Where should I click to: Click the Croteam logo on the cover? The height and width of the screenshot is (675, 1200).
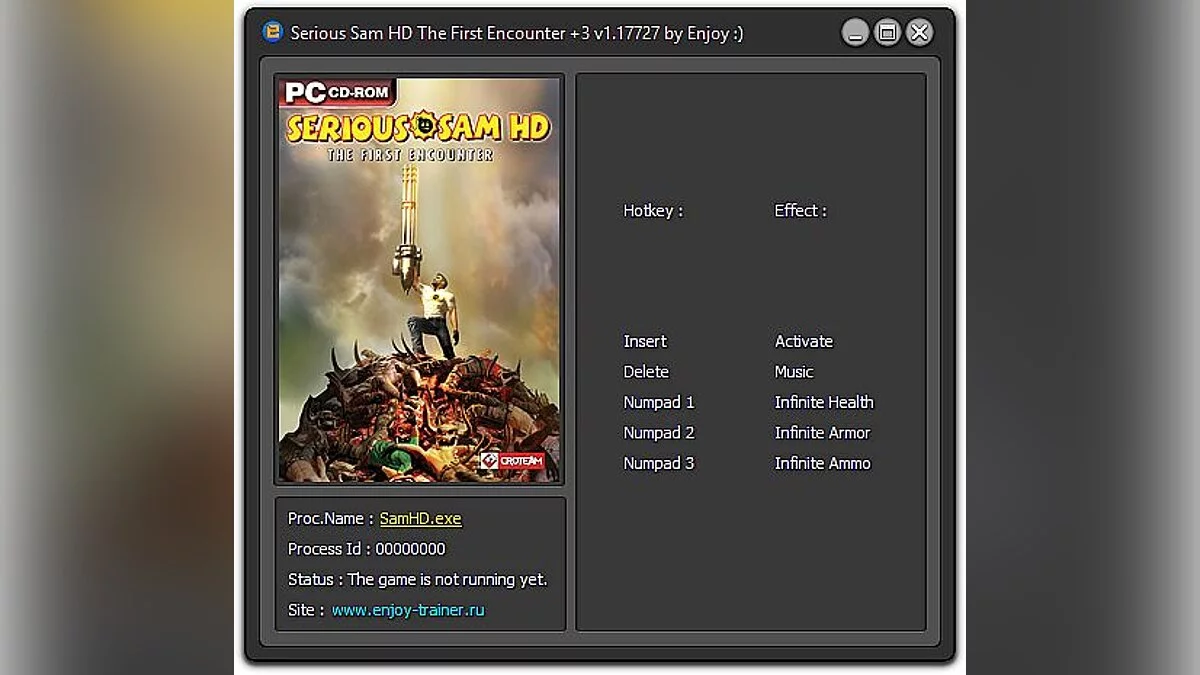click(x=512, y=461)
